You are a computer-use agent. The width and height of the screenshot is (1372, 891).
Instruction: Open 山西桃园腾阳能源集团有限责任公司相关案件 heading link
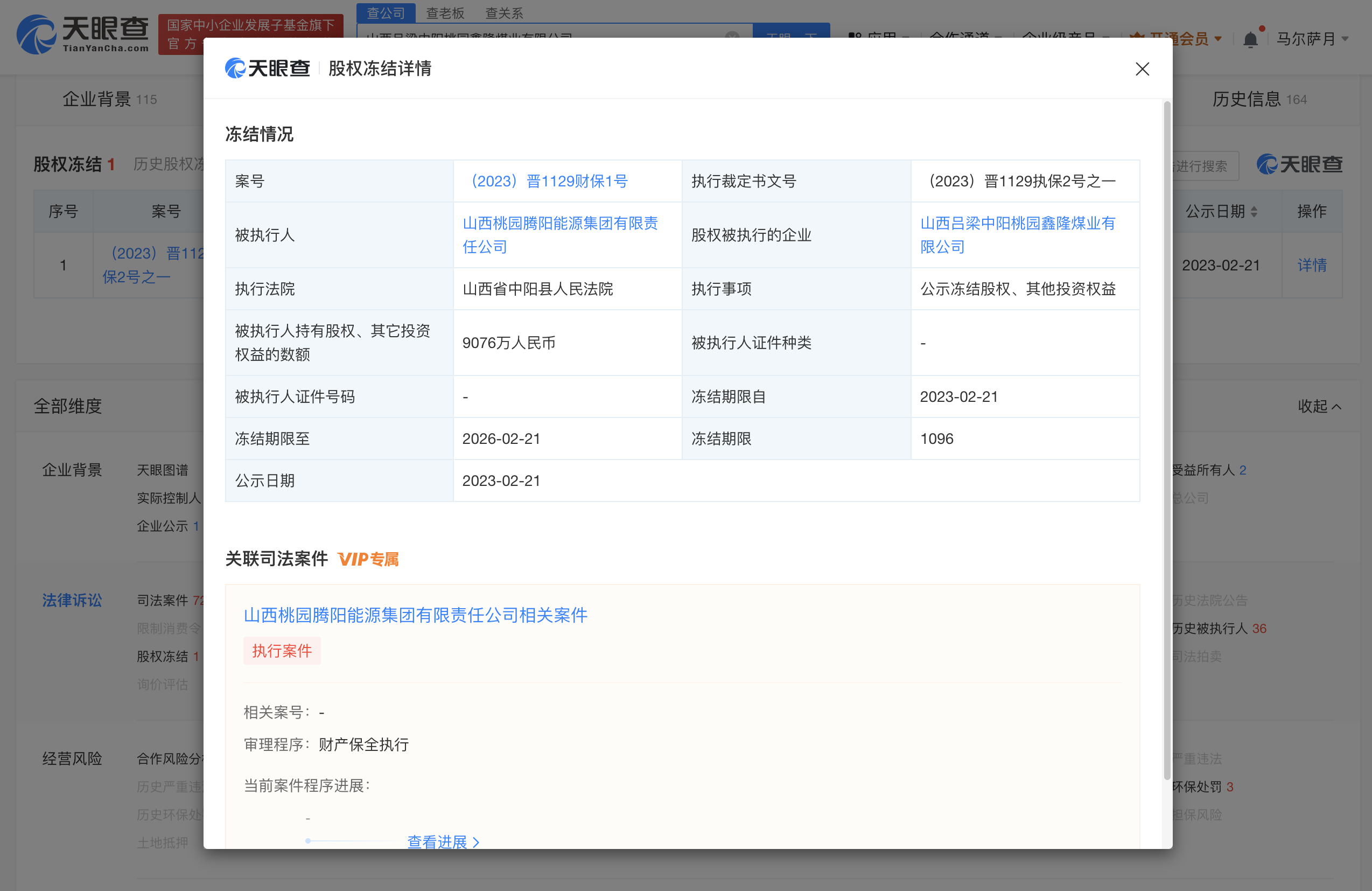pyautogui.click(x=415, y=615)
